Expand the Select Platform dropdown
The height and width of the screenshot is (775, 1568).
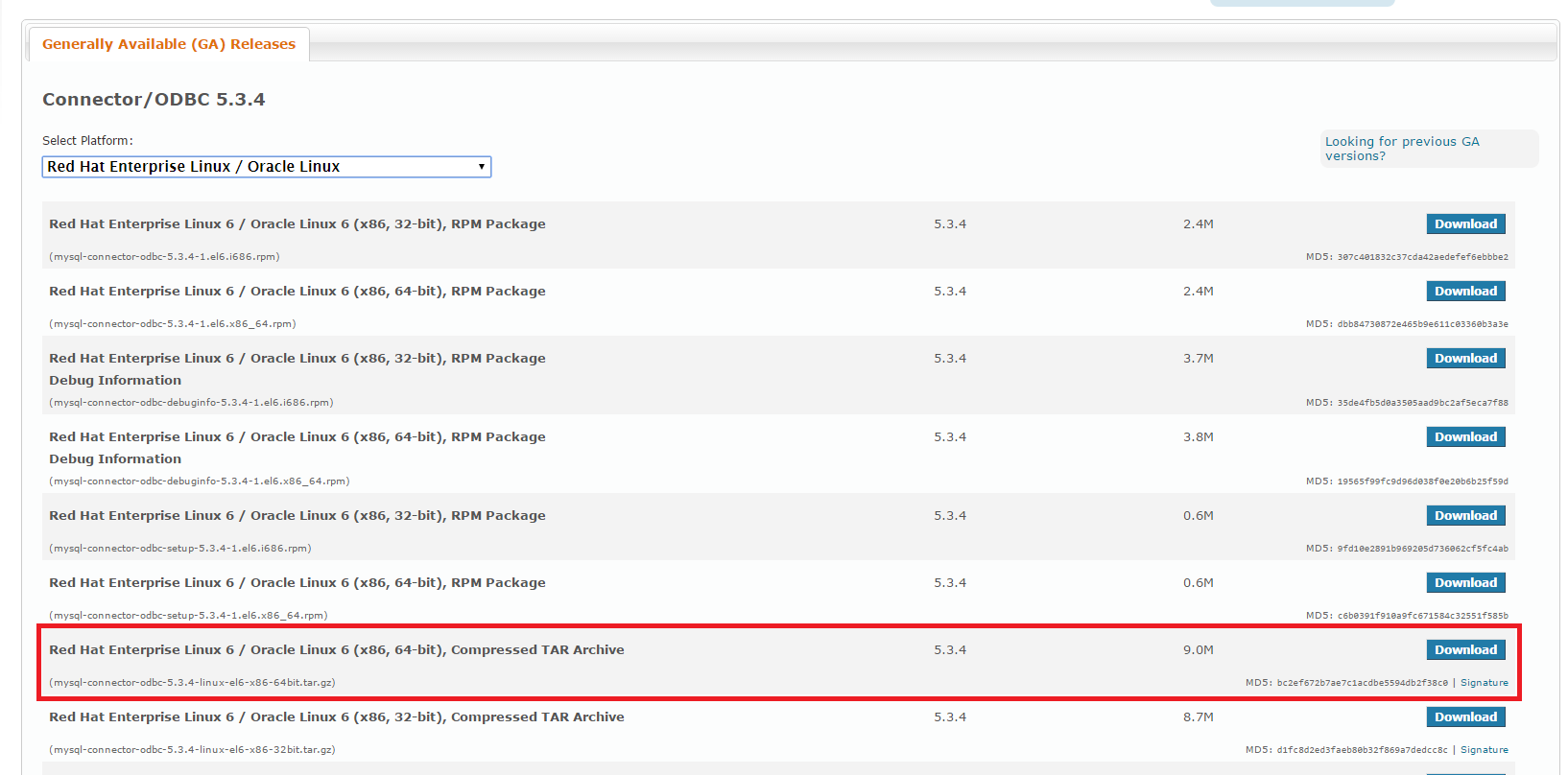(x=267, y=167)
